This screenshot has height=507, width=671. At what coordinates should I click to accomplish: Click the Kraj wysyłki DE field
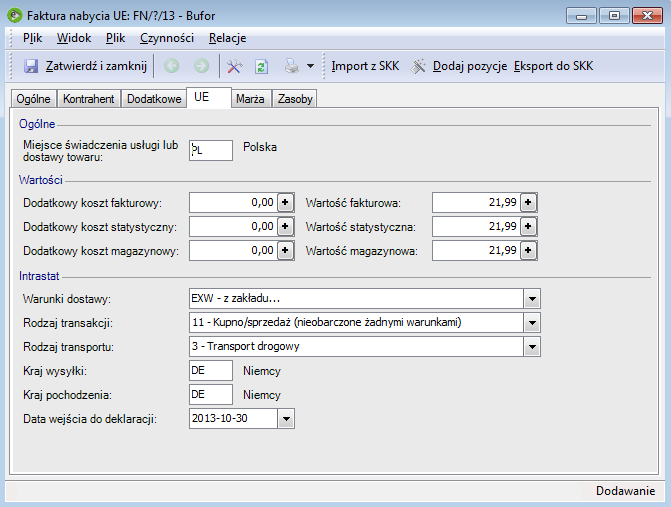211,371
